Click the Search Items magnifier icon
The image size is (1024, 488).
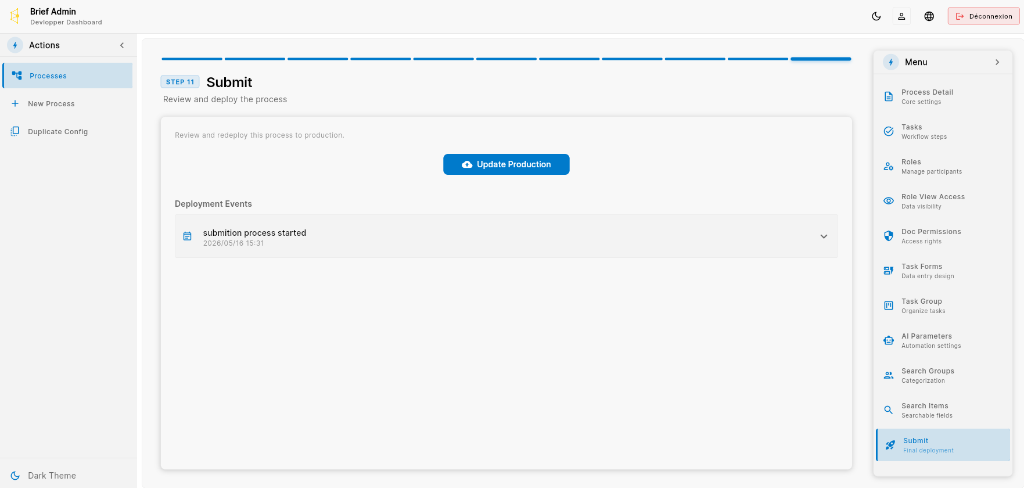point(888,410)
